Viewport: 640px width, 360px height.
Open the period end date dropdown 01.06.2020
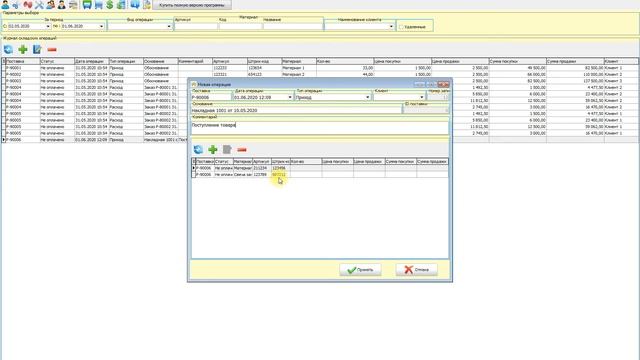click(102, 27)
